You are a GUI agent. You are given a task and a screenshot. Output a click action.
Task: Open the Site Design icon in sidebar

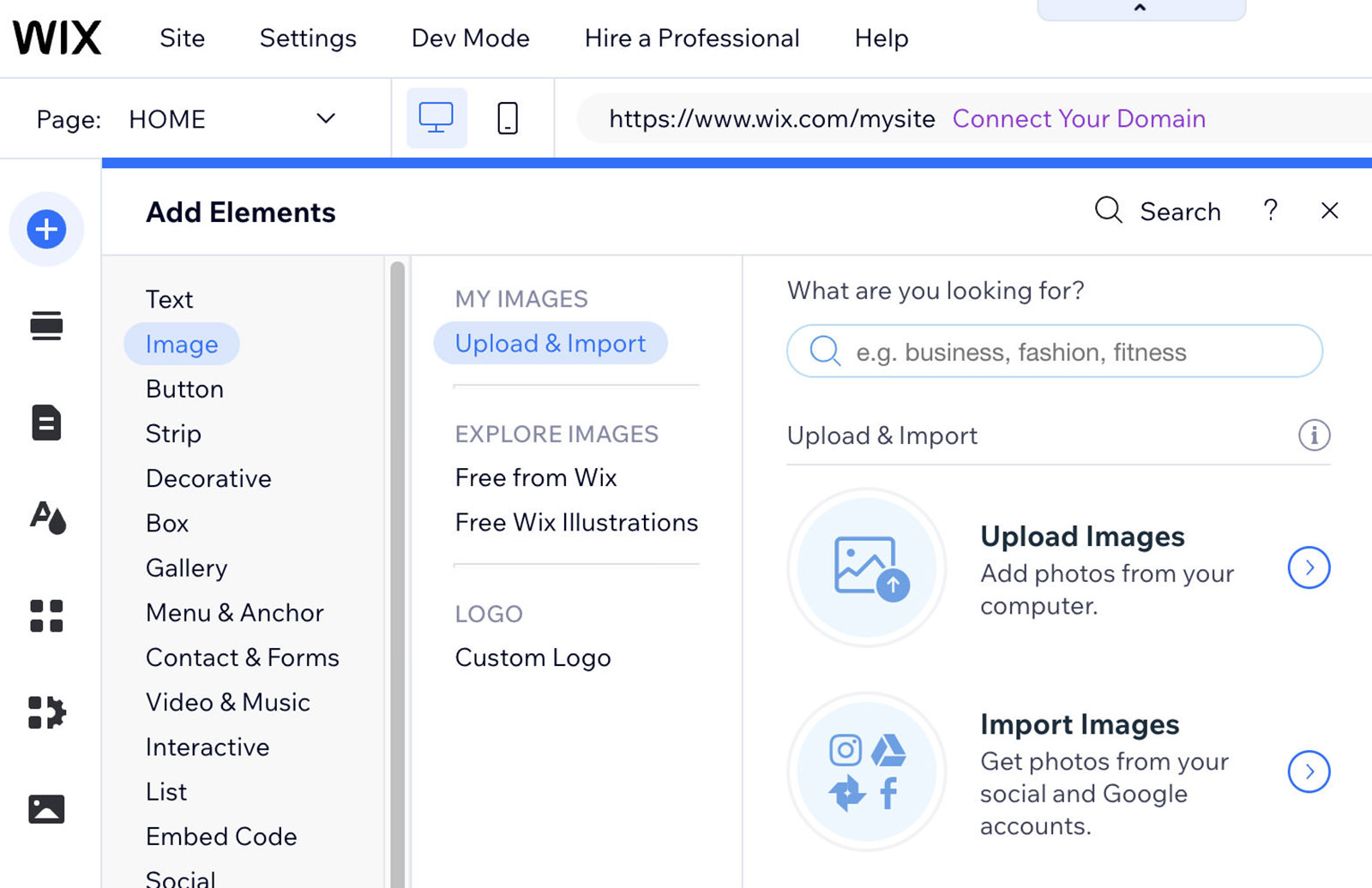click(47, 518)
